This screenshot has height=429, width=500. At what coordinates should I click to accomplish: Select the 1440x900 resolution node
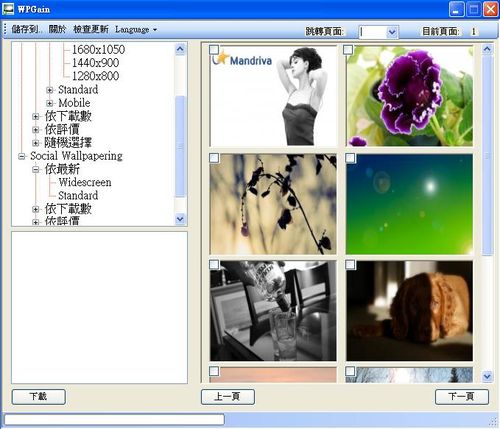95,63
